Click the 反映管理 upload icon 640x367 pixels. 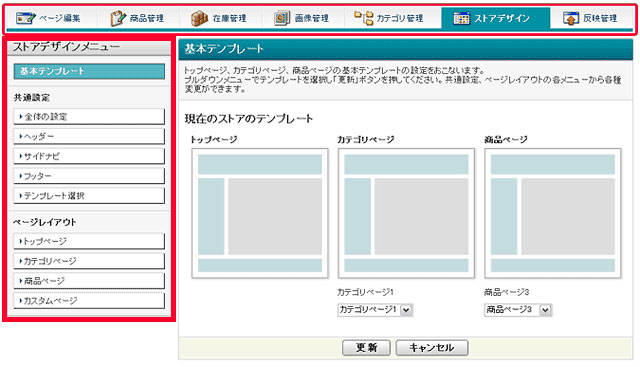571,18
